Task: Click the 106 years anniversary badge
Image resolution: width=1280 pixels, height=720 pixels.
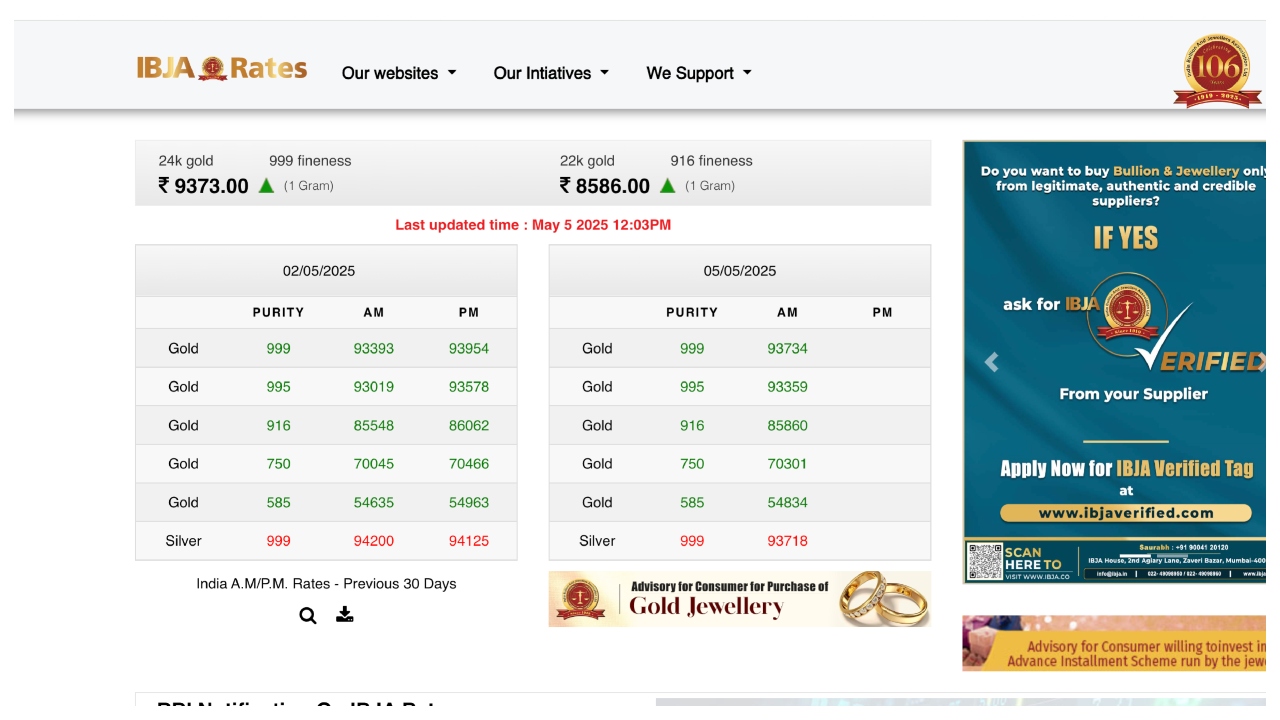Action: point(1216,71)
